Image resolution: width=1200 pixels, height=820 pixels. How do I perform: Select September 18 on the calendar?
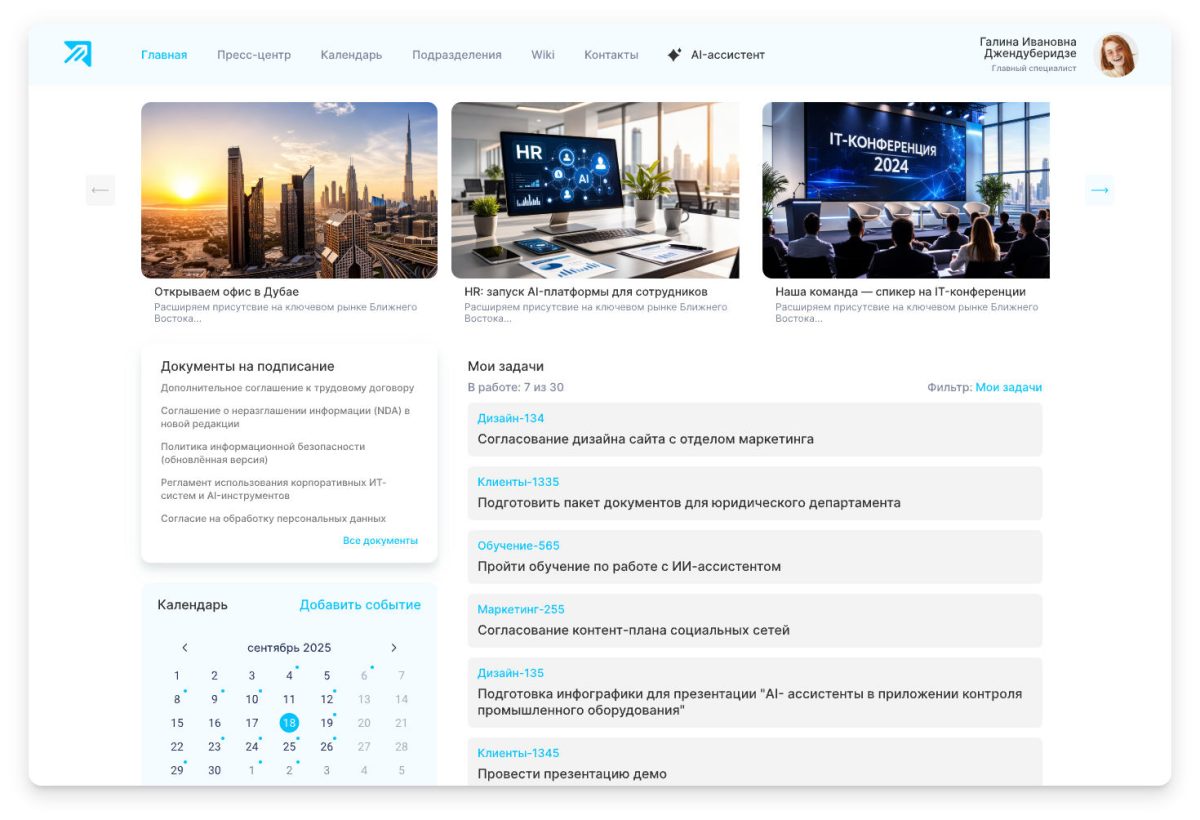tap(288, 722)
